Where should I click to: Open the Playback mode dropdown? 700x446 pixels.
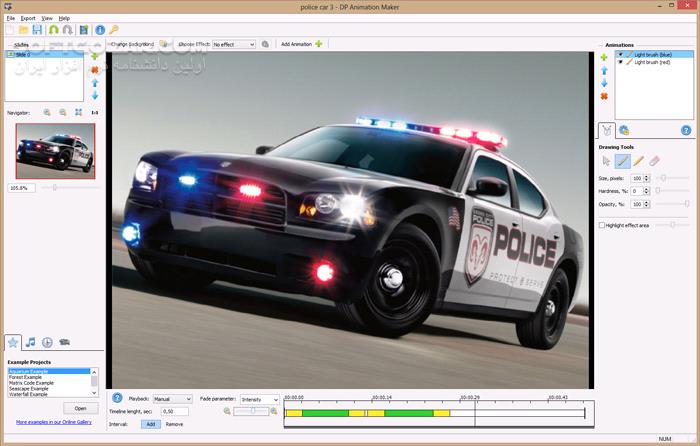173,399
